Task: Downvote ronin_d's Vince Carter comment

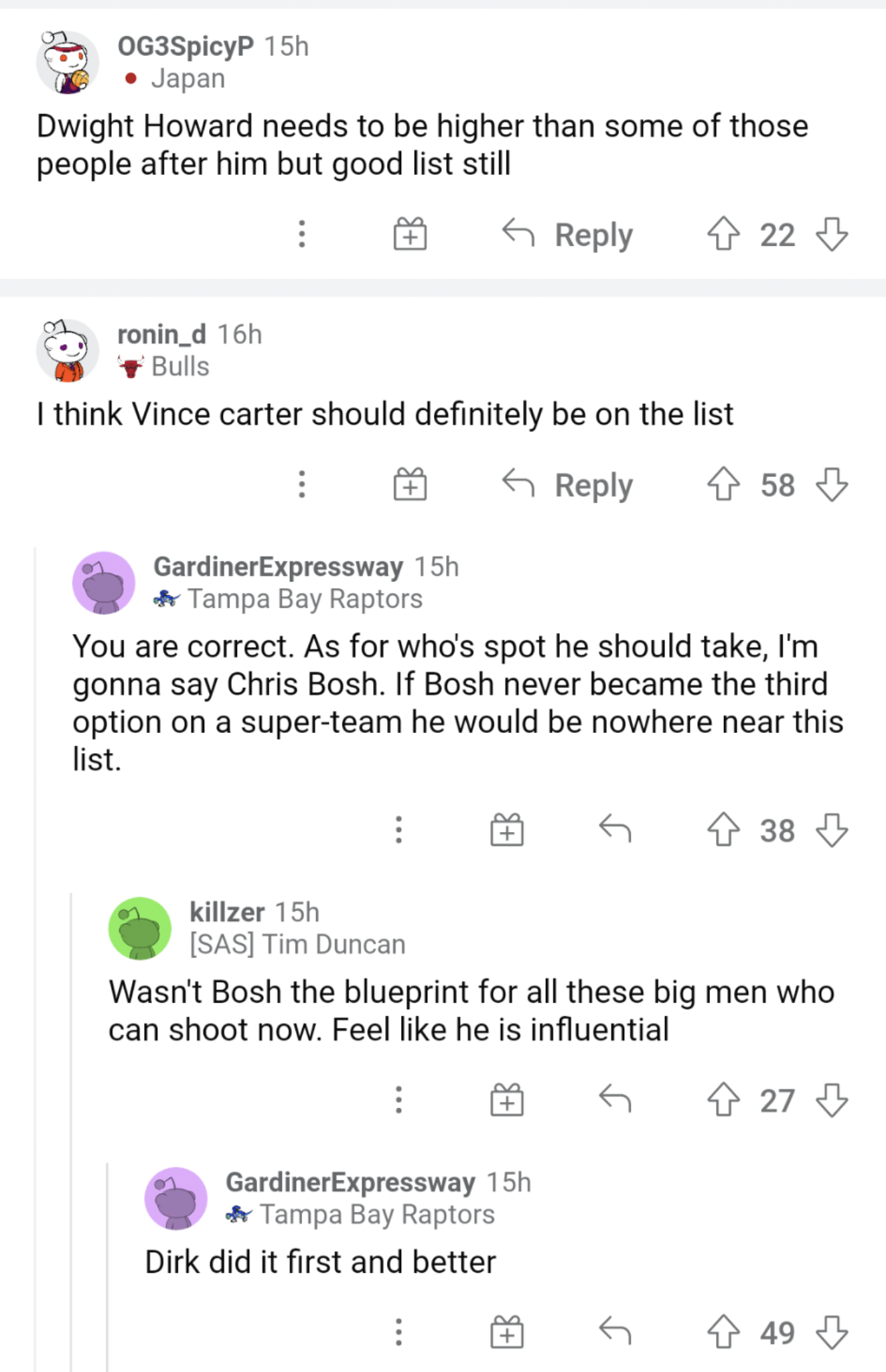Action: [x=832, y=484]
